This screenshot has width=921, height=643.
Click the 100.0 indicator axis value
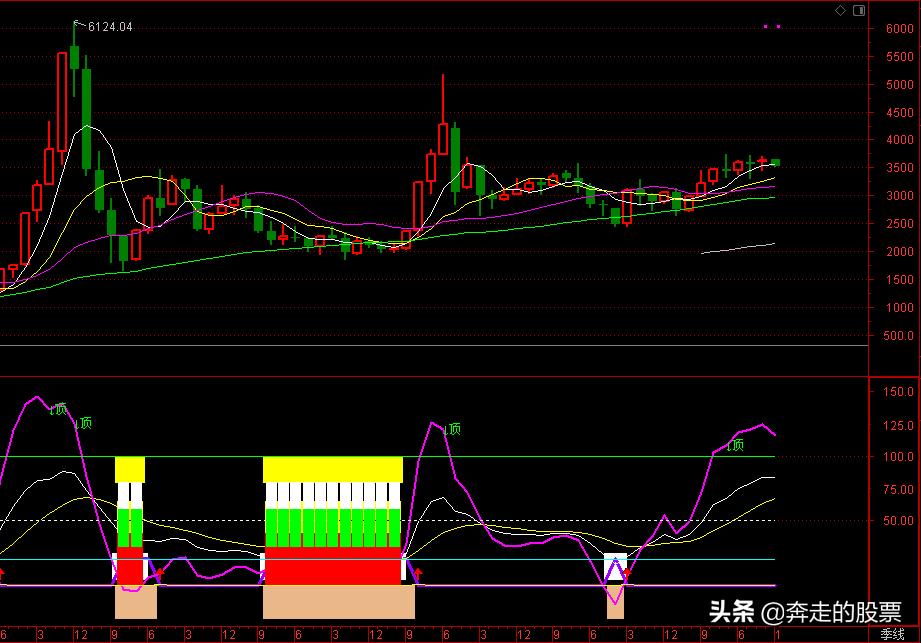(899, 456)
